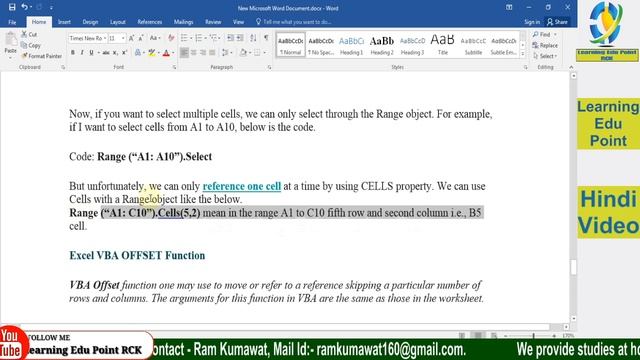
Task: Click the Share person icon
Action: click(550, 22)
